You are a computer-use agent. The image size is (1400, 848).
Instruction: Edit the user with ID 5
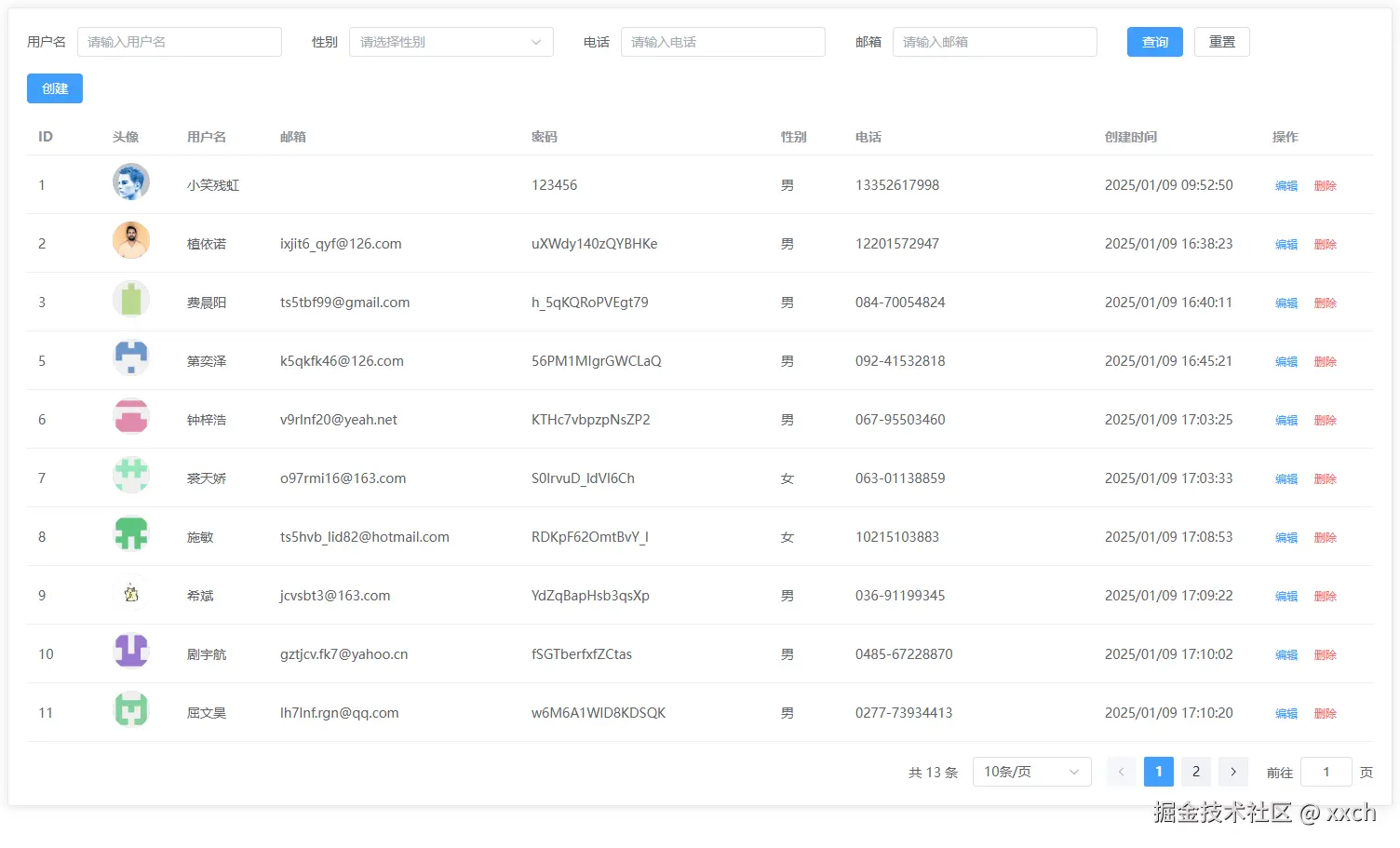pyautogui.click(x=1286, y=361)
